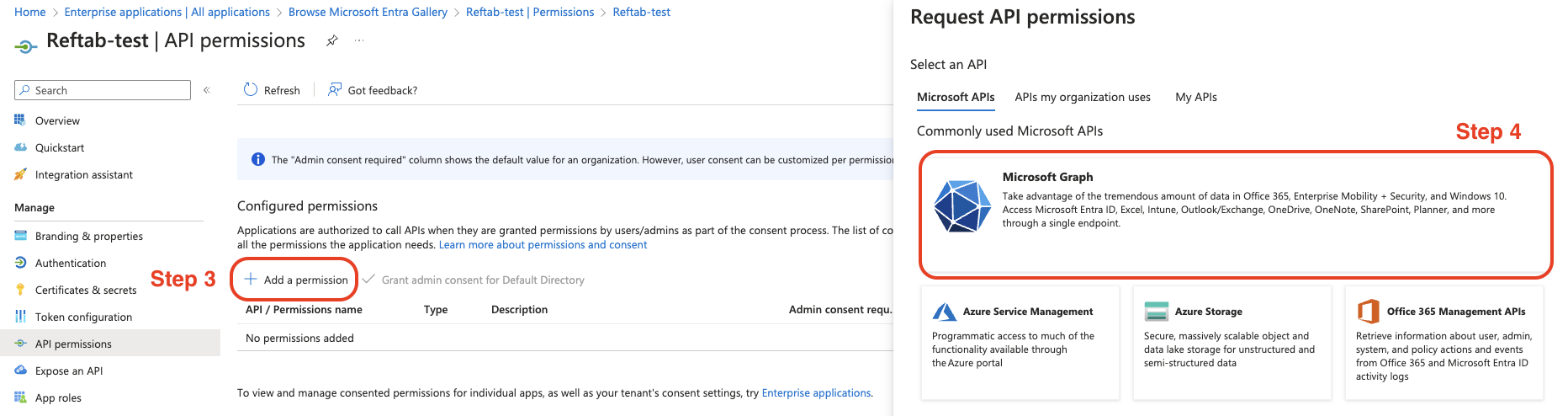Click the No permissions added row
This screenshot has width=1568, height=416.
(x=564, y=338)
